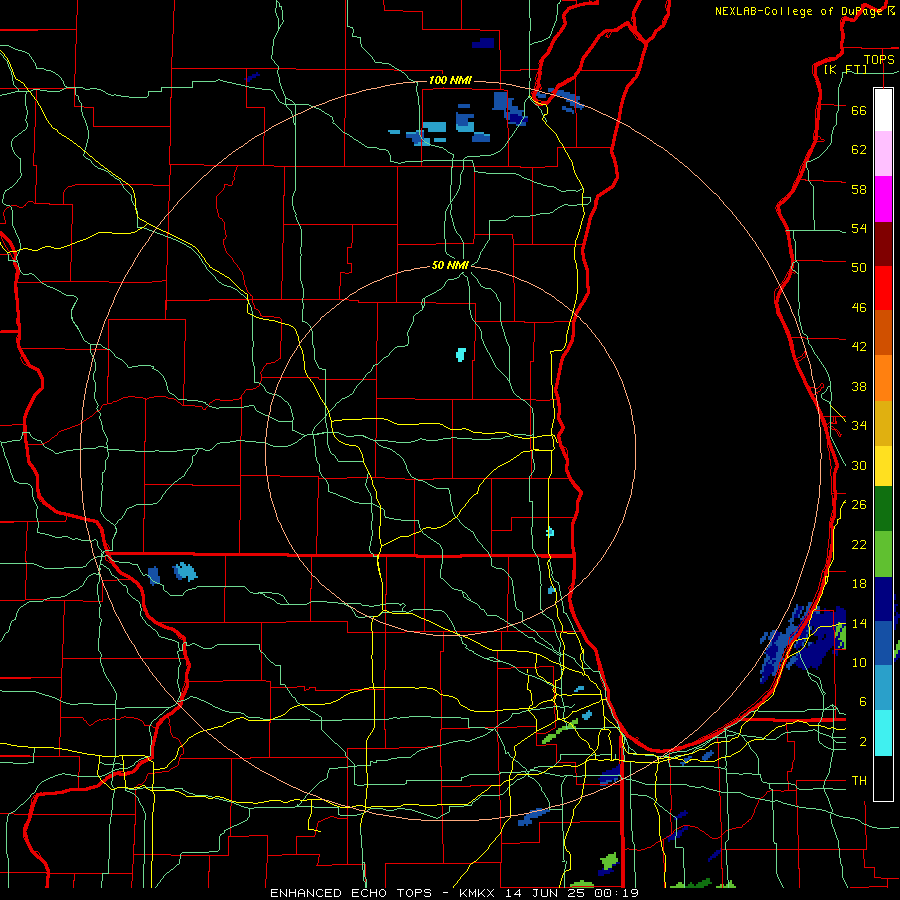Select the light green legend swatch
This screenshot has height=900, width=900.
(x=883, y=553)
